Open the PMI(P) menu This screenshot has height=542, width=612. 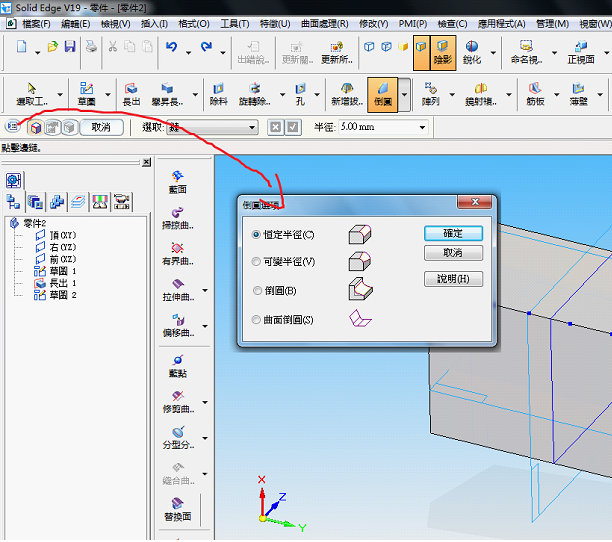pos(413,24)
